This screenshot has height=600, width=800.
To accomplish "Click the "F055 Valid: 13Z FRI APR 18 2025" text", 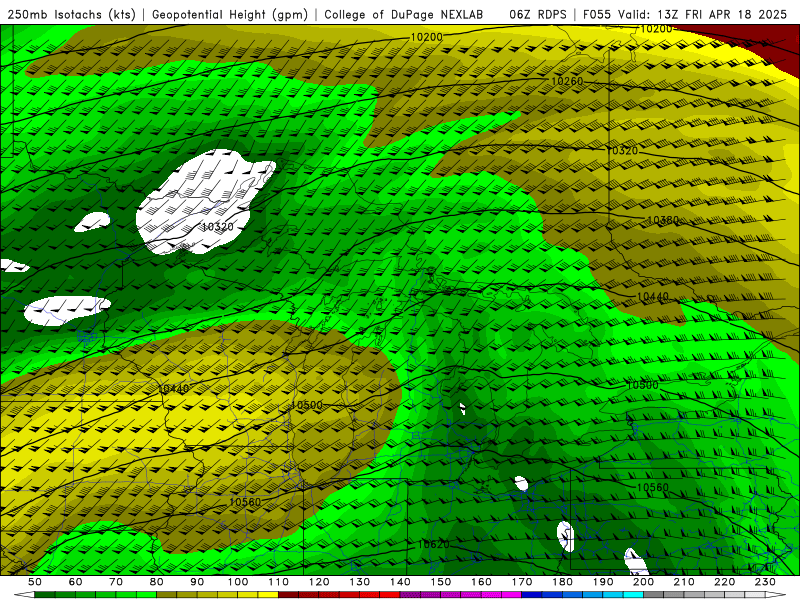I will click(685, 15).
